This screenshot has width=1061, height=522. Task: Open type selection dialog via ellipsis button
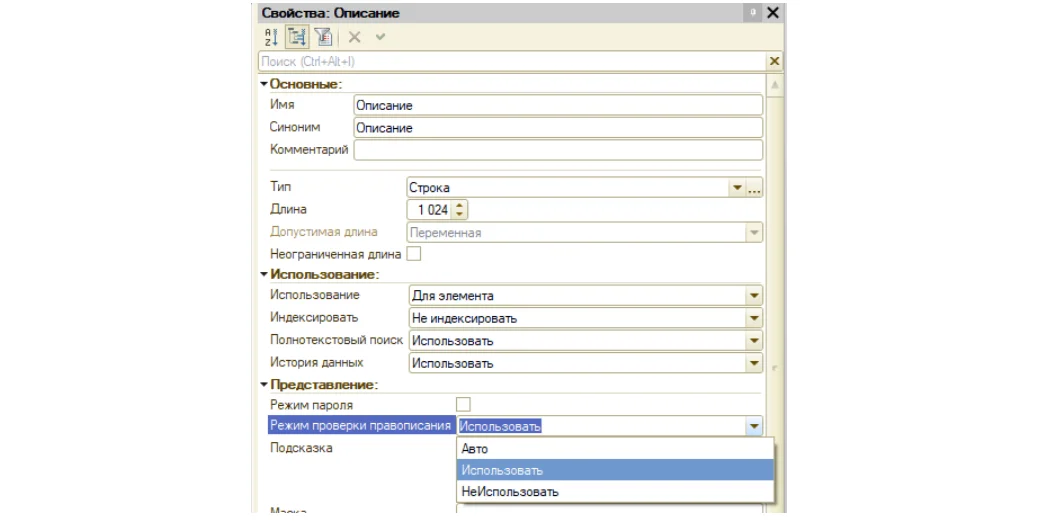click(754, 188)
